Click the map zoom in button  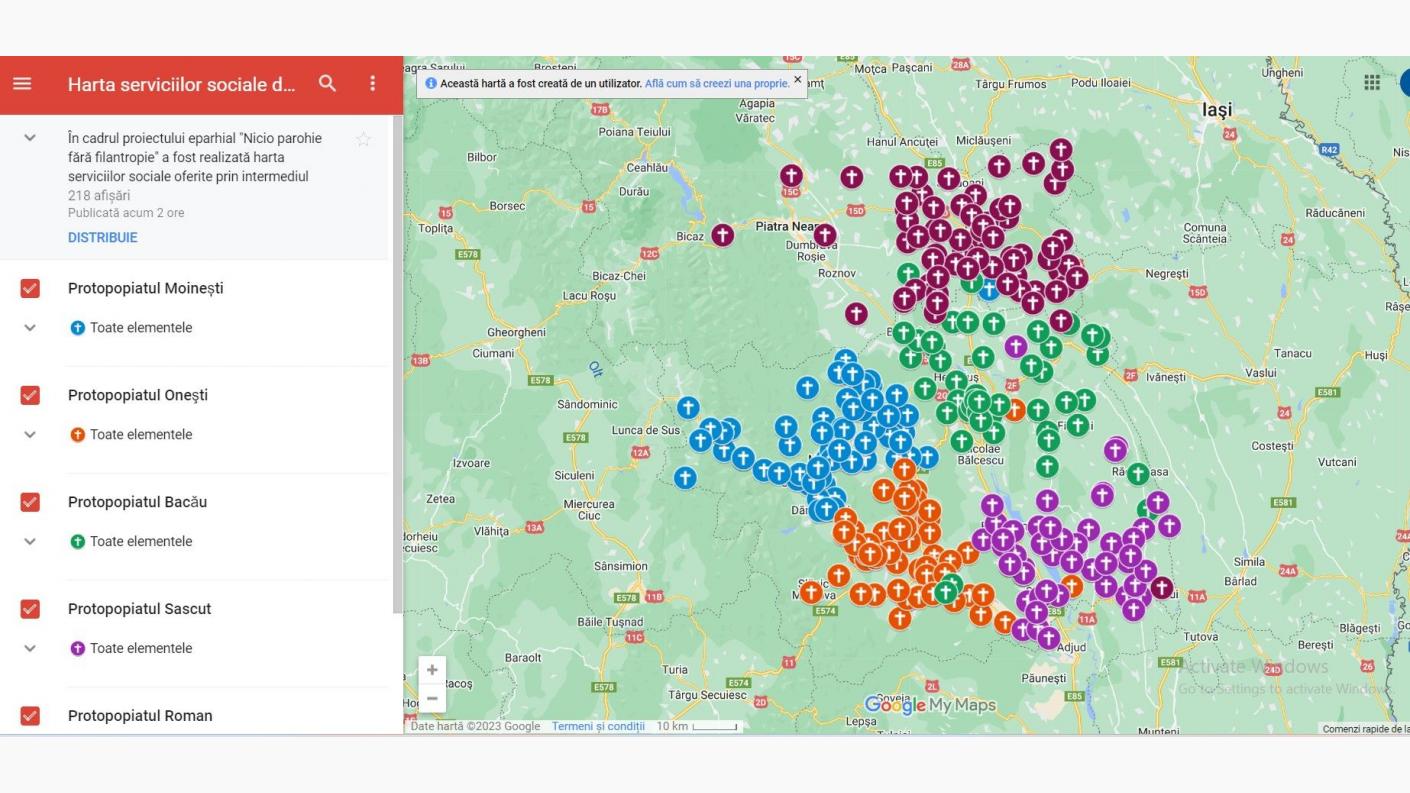tap(431, 668)
